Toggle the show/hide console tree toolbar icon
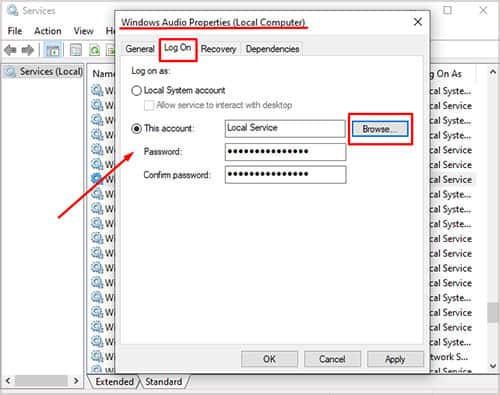Screen dimensions: 500x395 (53, 50)
